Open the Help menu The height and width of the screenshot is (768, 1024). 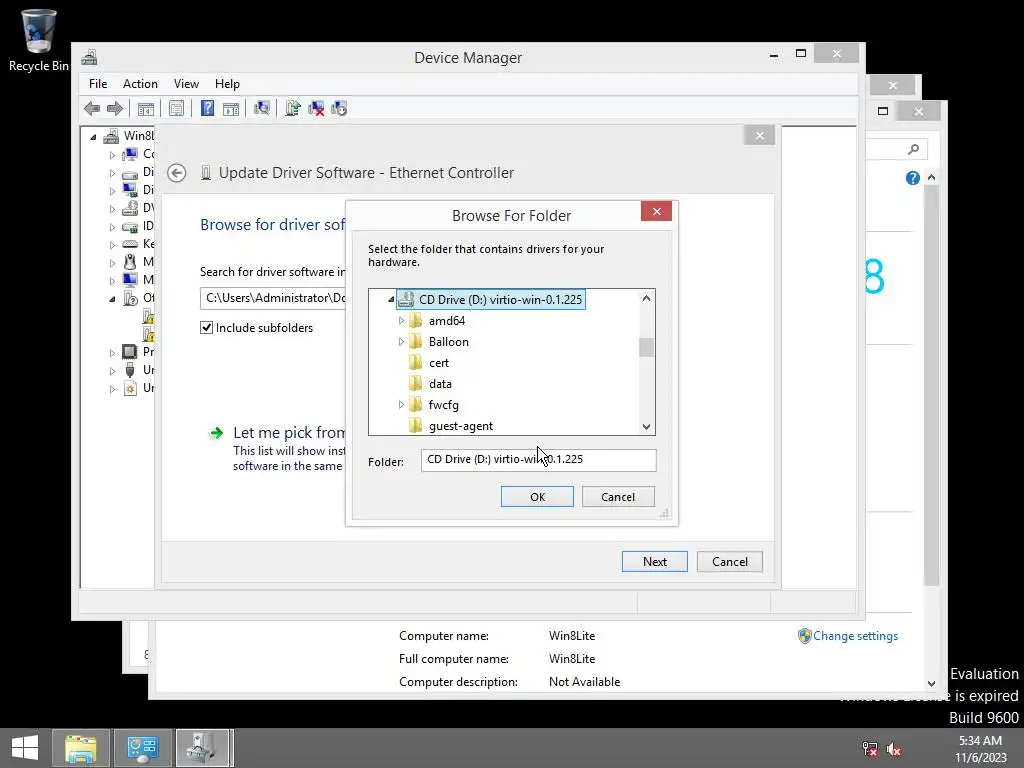pyautogui.click(x=227, y=84)
